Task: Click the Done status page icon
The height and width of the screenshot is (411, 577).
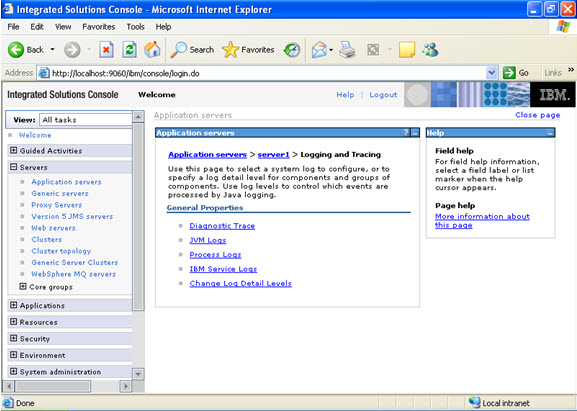Action: [8, 403]
